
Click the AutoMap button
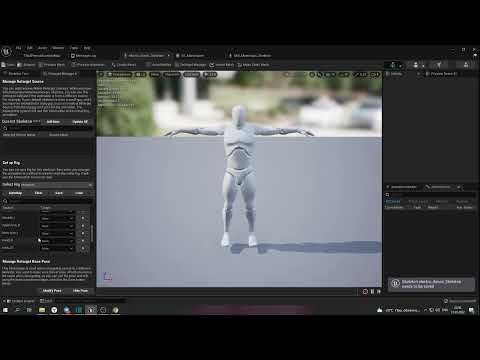tap(15, 193)
